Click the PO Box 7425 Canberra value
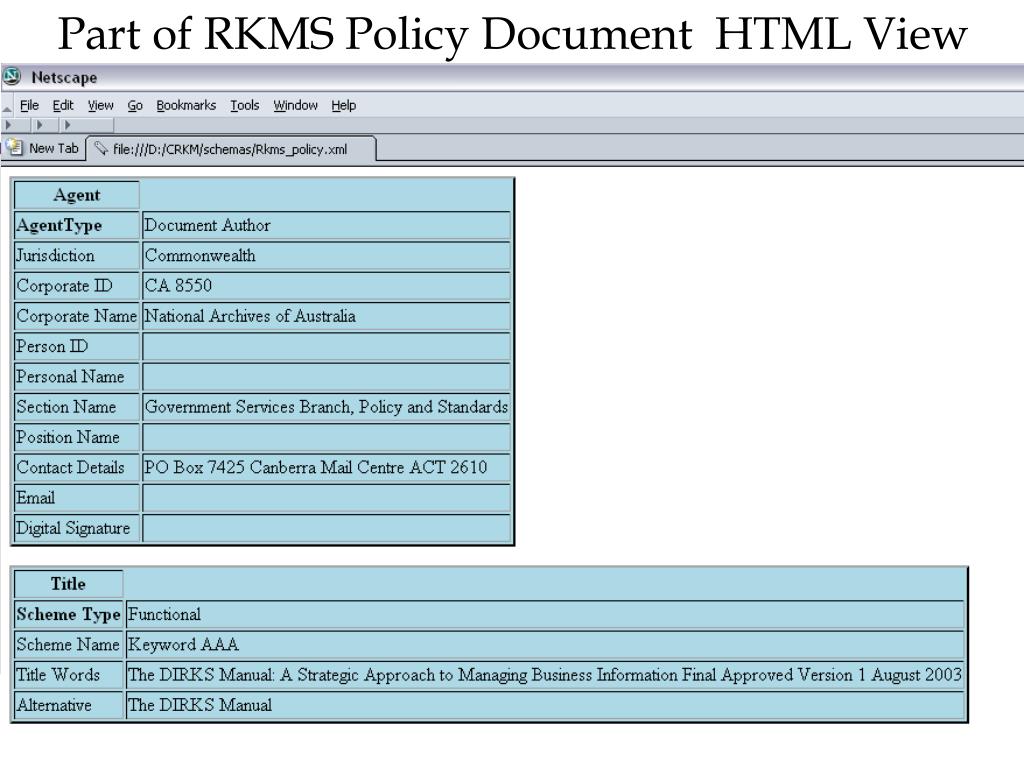Viewport: 1024px width, 768px height. (x=315, y=468)
